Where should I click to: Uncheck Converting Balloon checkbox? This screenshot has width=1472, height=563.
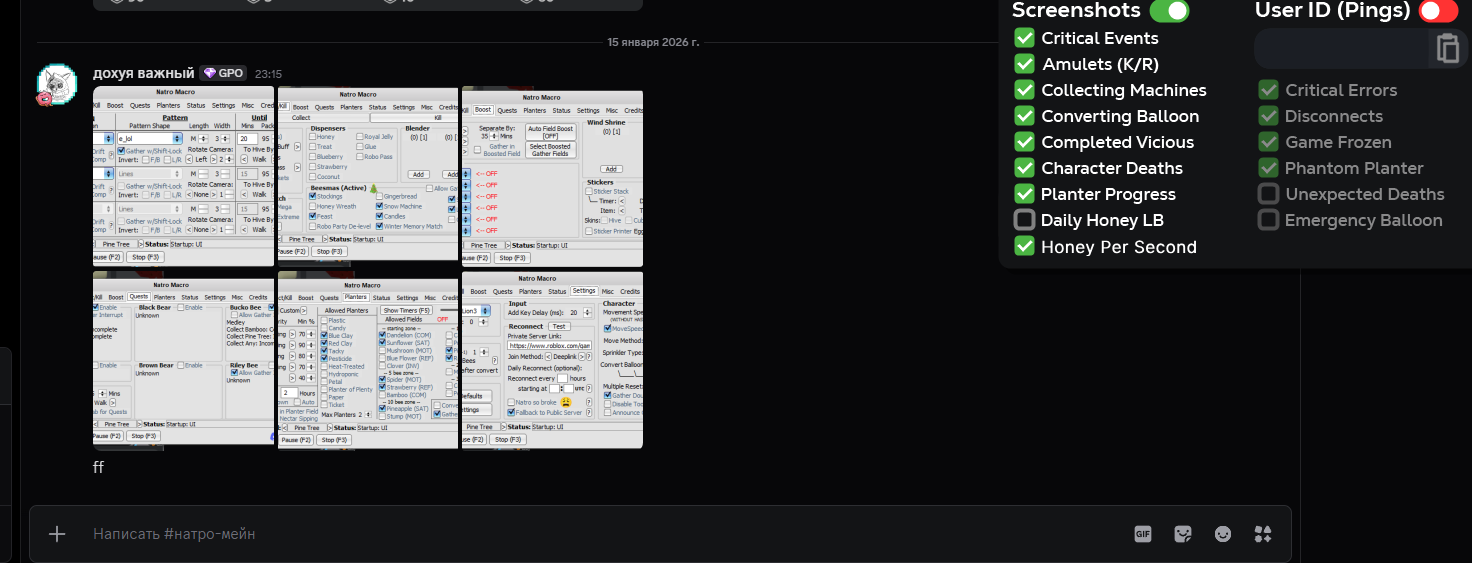coord(1024,116)
